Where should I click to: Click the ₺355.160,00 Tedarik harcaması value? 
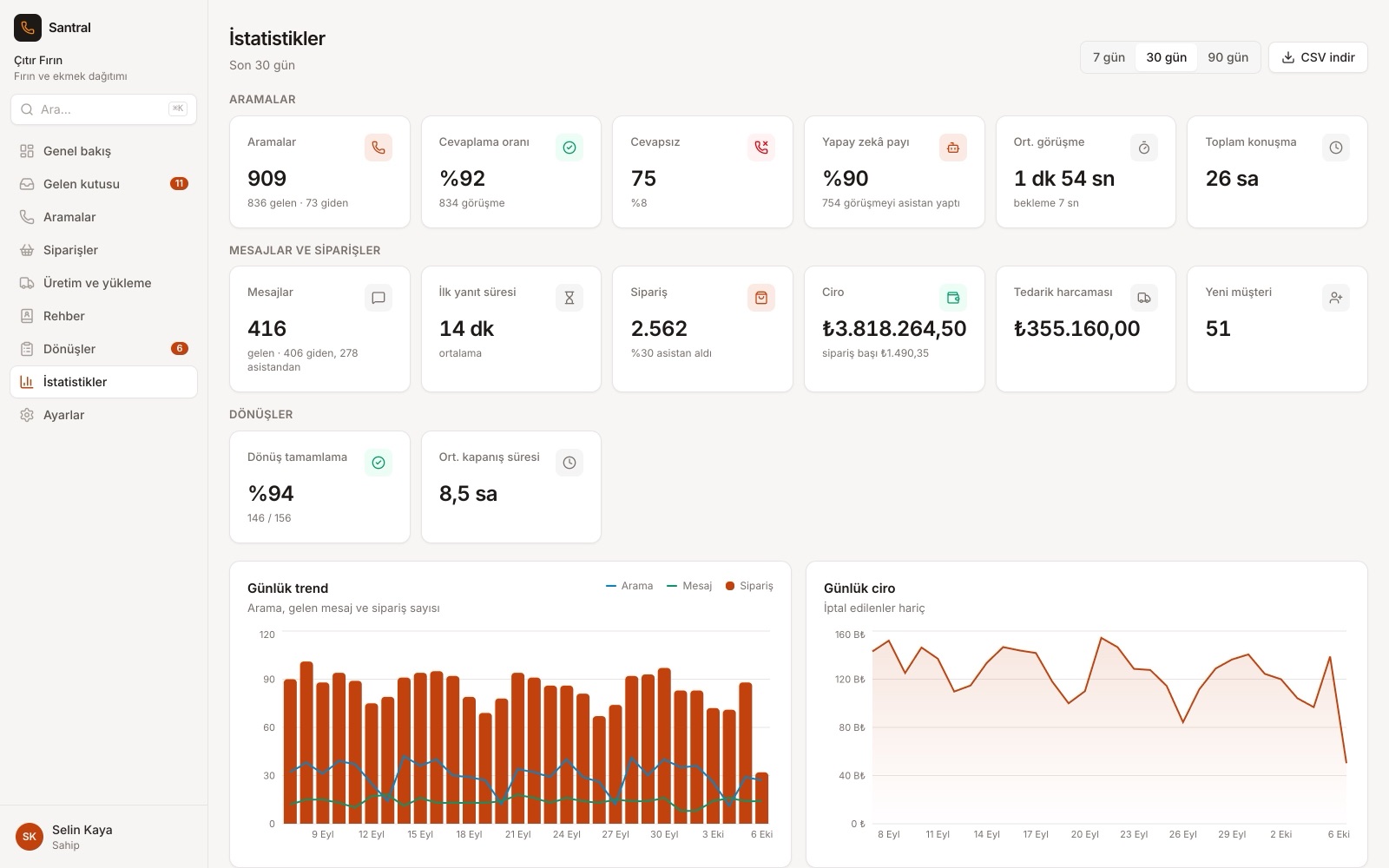[x=1076, y=329]
